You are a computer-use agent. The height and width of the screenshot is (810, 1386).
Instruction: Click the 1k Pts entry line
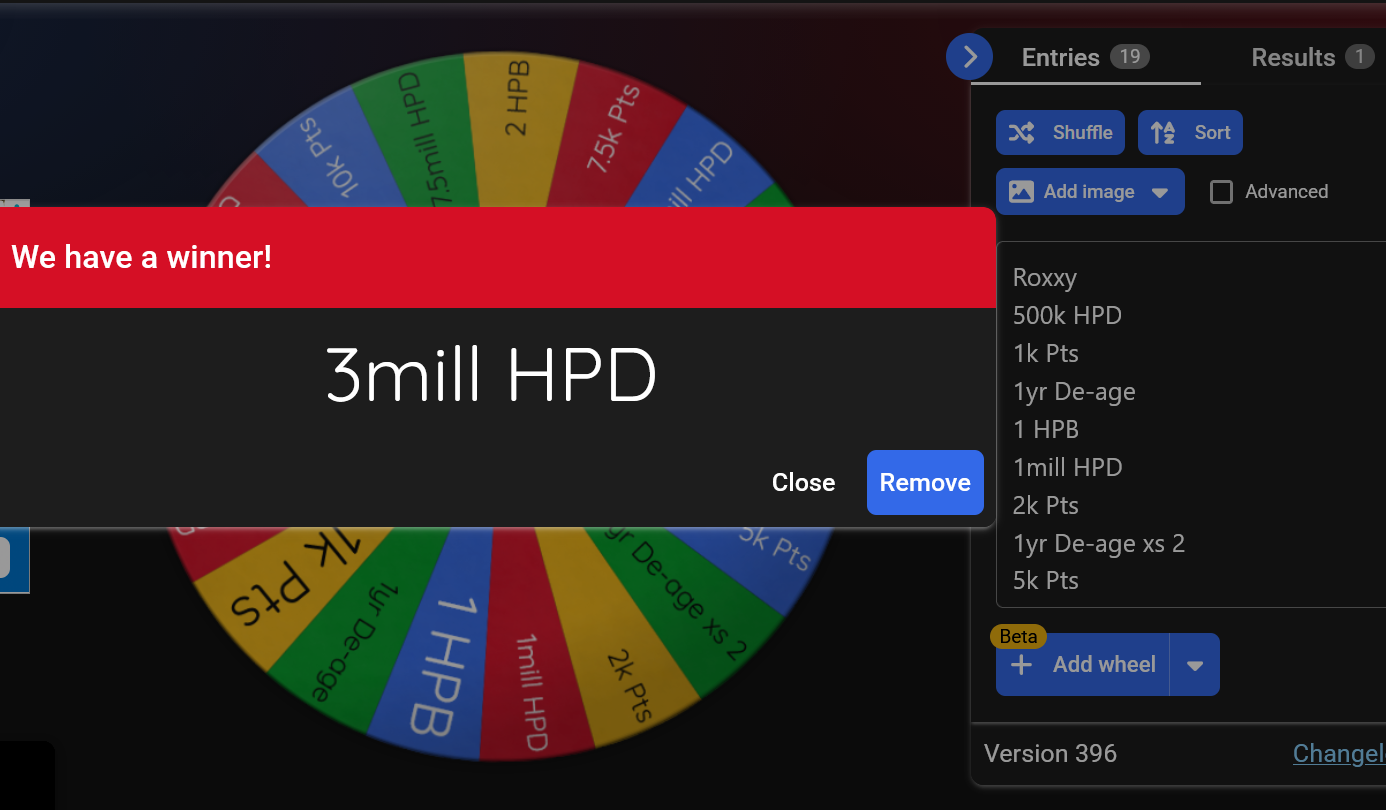(x=1045, y=353)
